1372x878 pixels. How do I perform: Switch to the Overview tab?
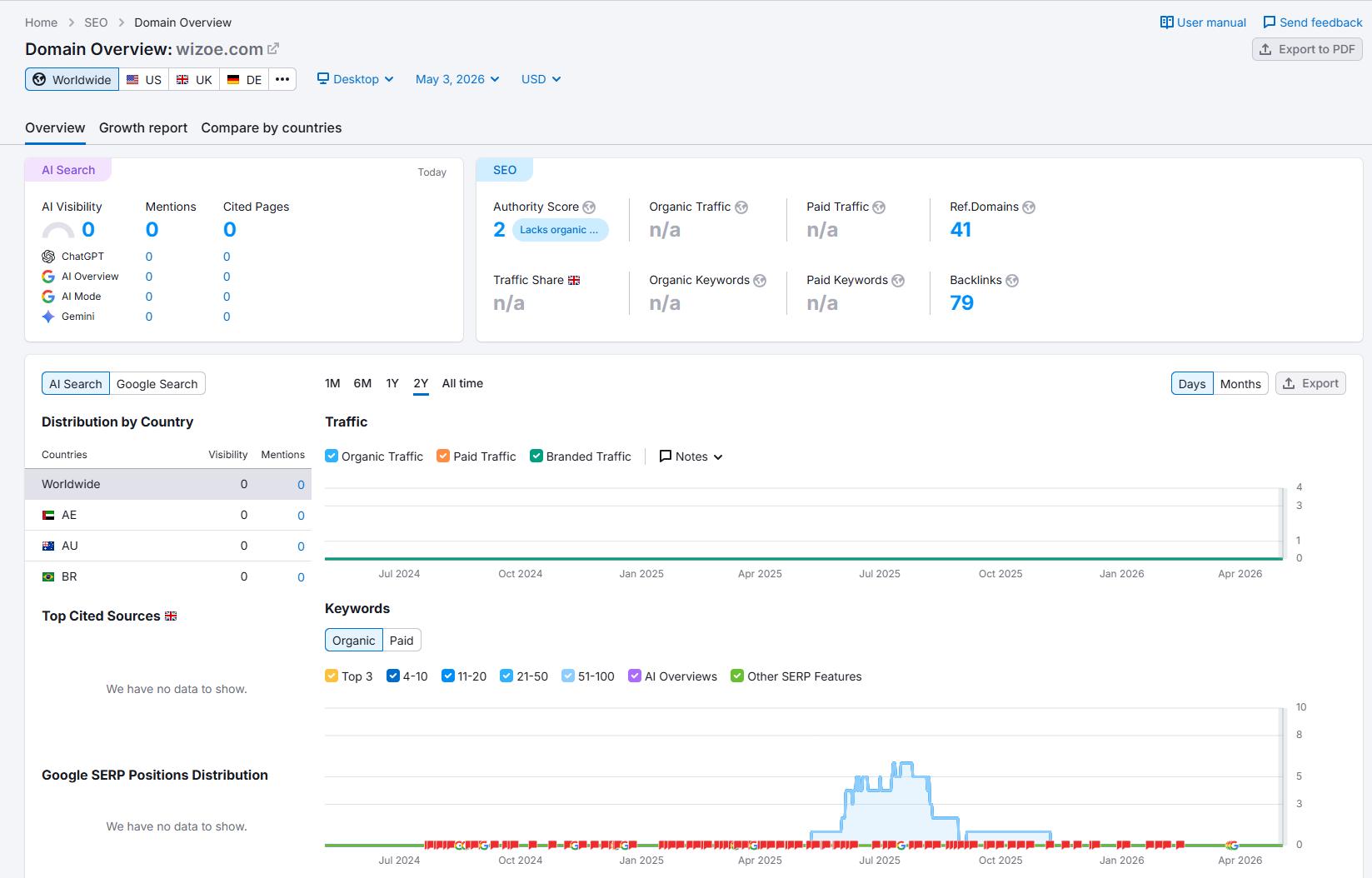[x=55, y=127]
